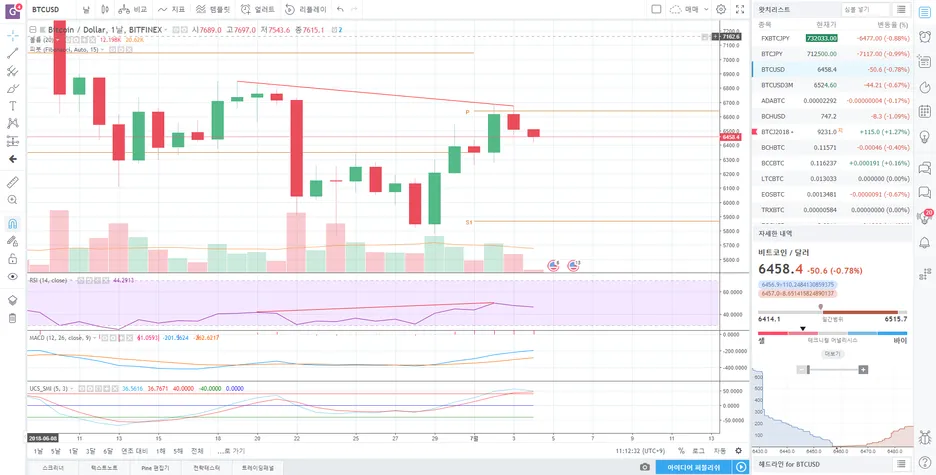936x475 pixels.
Task: Click the trash remove drawings icon
Action: tap(13, 317)
